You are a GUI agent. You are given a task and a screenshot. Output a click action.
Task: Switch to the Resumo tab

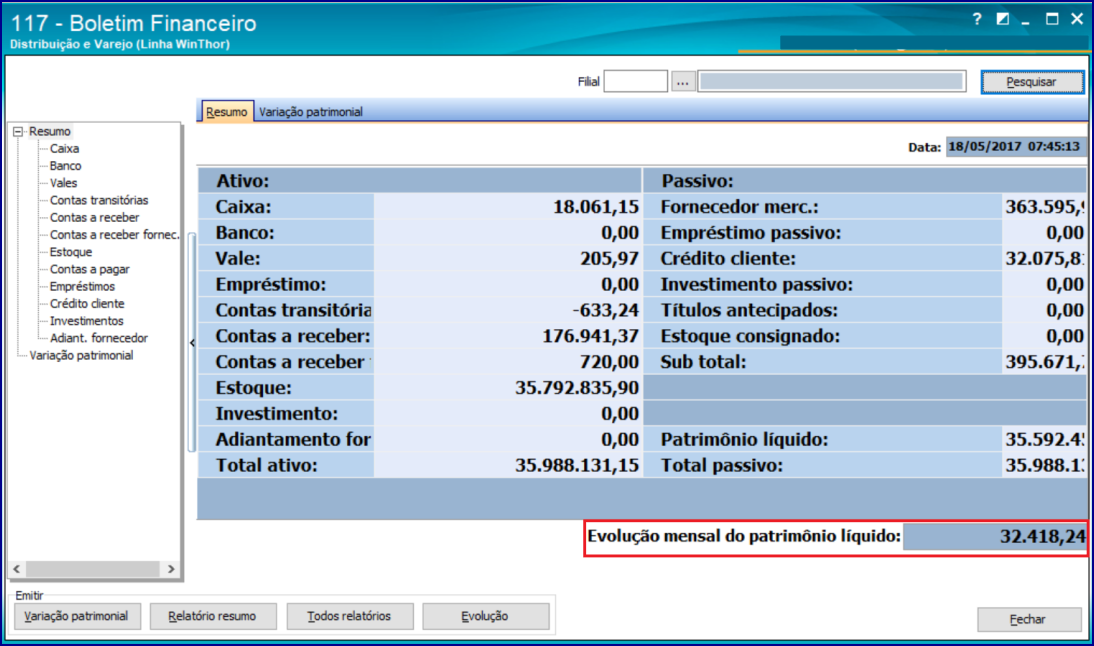(227, 112)
